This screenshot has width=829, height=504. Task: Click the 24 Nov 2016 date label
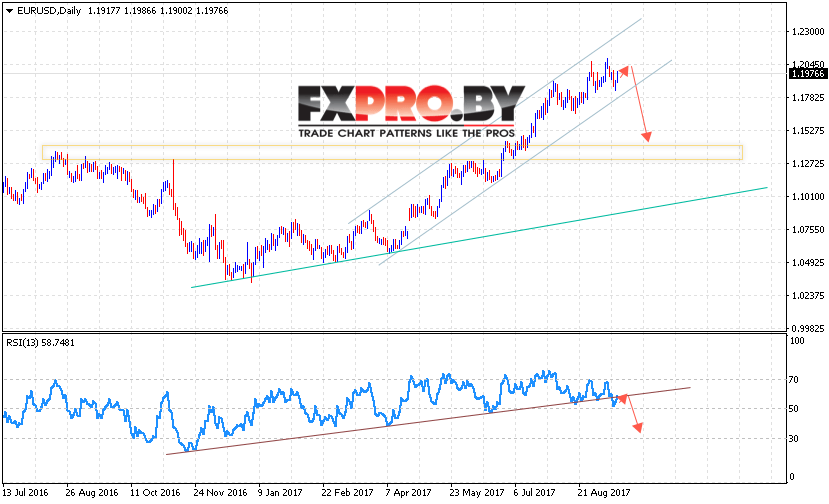220,492
